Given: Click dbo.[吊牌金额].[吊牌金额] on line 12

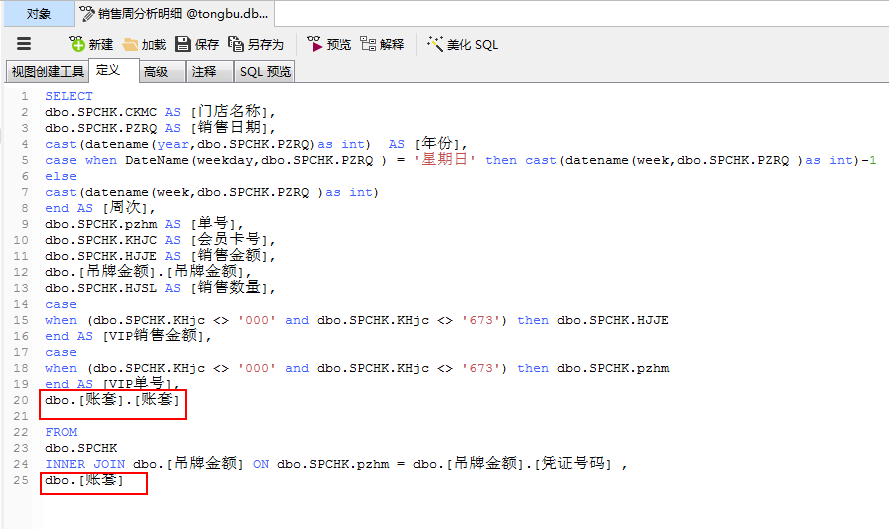Looking at the screenshot, I should pos(144,272).
